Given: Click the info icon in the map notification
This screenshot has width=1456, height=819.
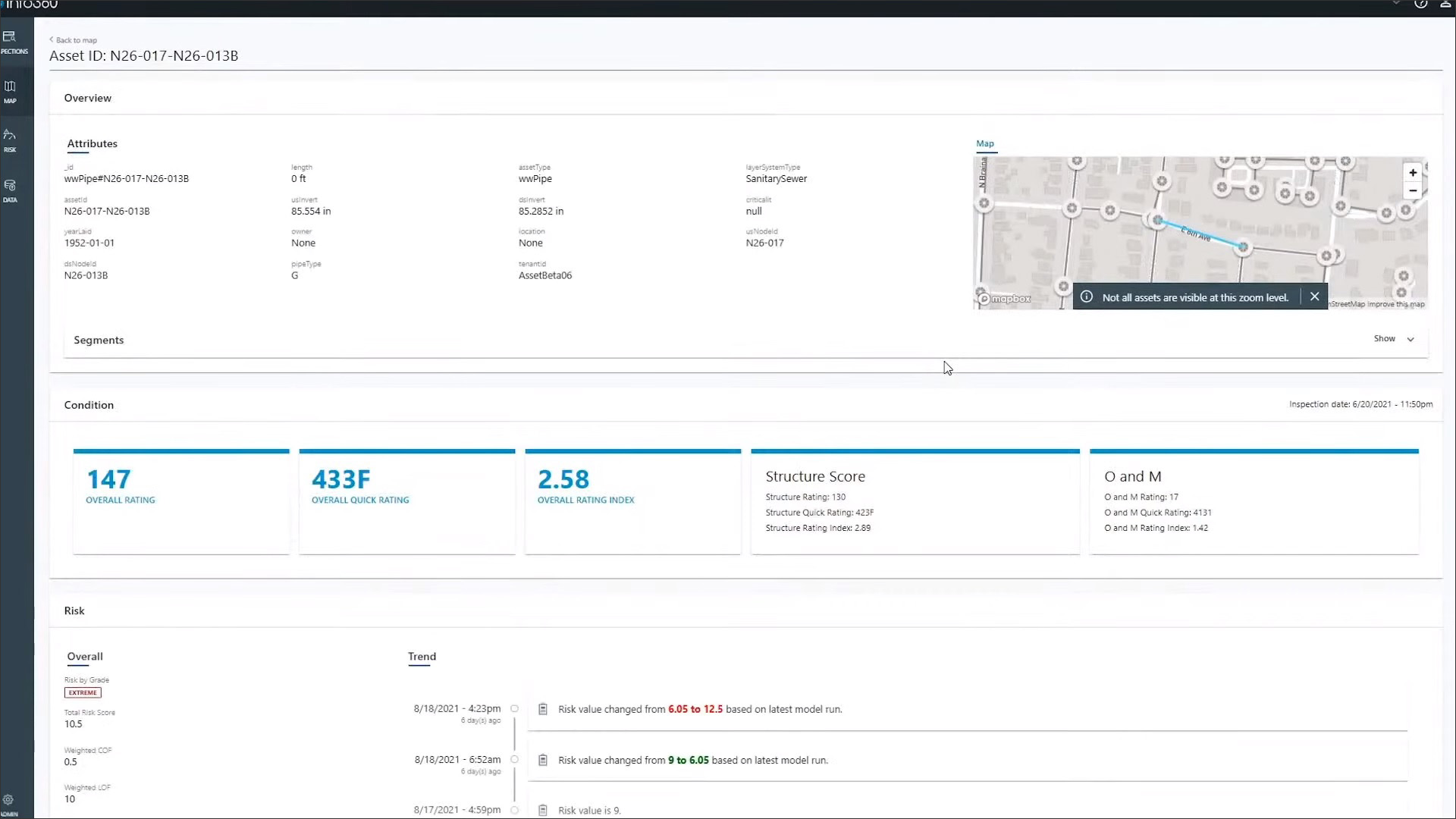Looking at the screenshot, I should [x=1087, y=297].
